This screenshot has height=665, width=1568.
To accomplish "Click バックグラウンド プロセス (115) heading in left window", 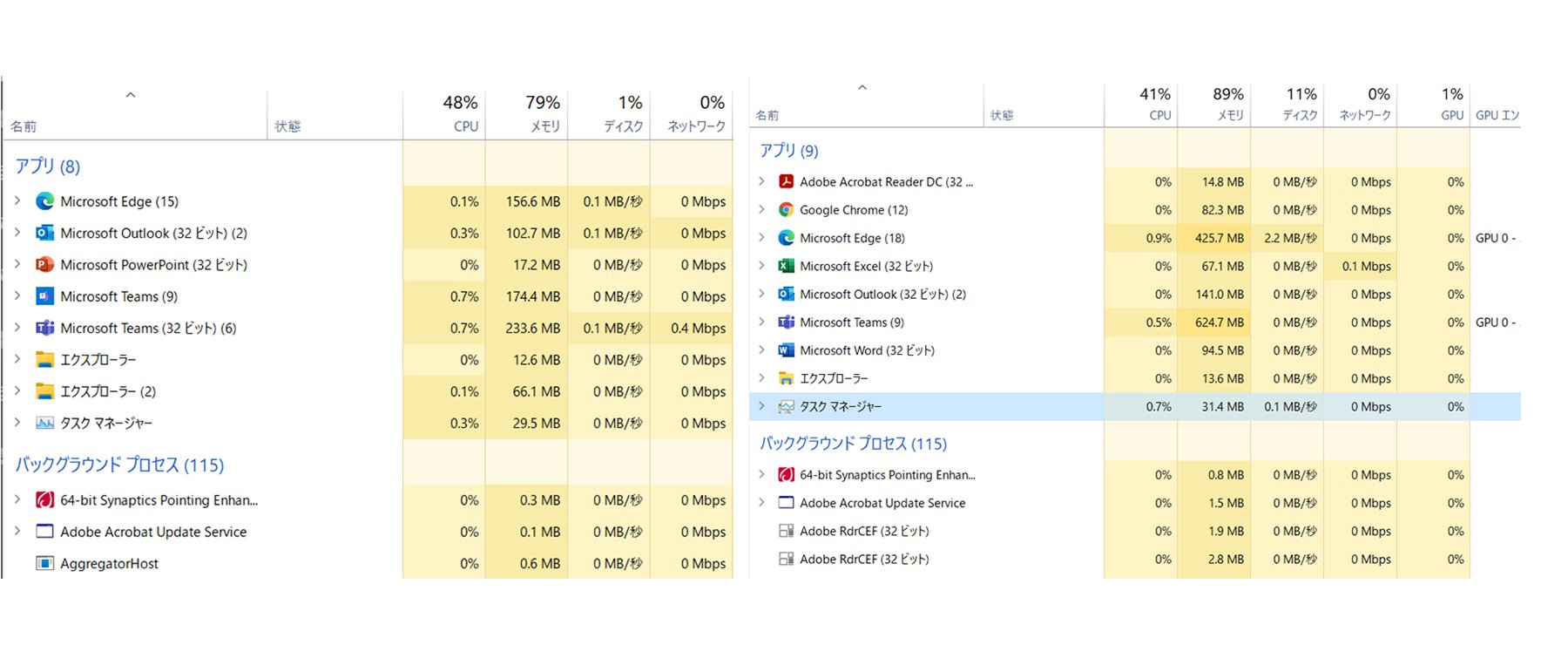I will click(119, 465).
